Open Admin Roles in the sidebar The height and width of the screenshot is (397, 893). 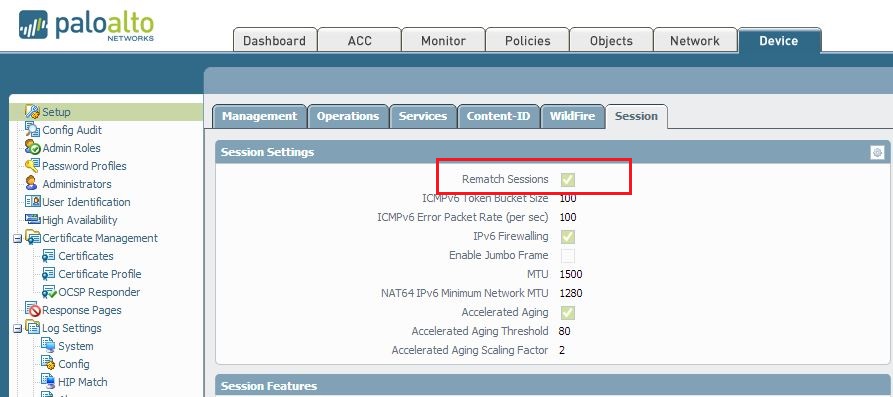[71, 148]
